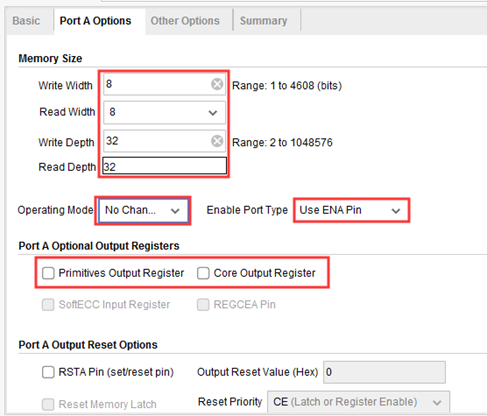This screenshot has height=416, width=487.
Task: Switch to the Other Options tab
Action: pyautogui.click(x=185, y=21)
